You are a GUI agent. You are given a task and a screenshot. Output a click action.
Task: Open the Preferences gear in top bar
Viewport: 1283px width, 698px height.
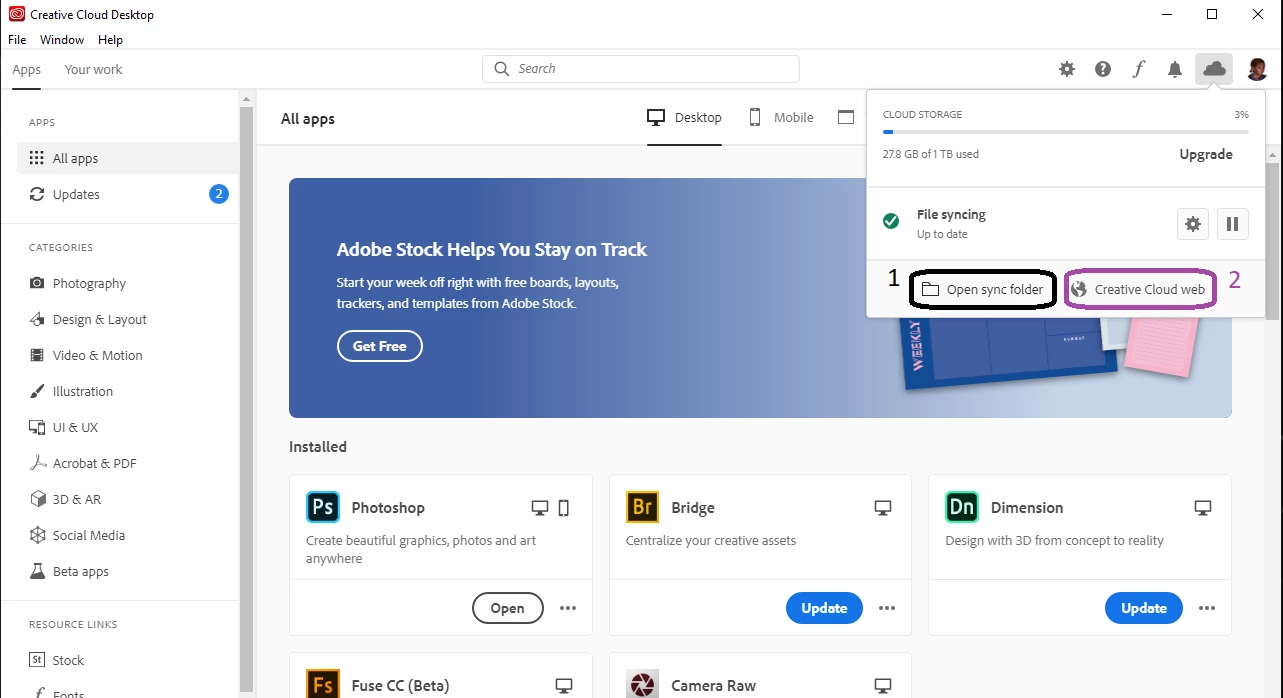coord(1067,69)
